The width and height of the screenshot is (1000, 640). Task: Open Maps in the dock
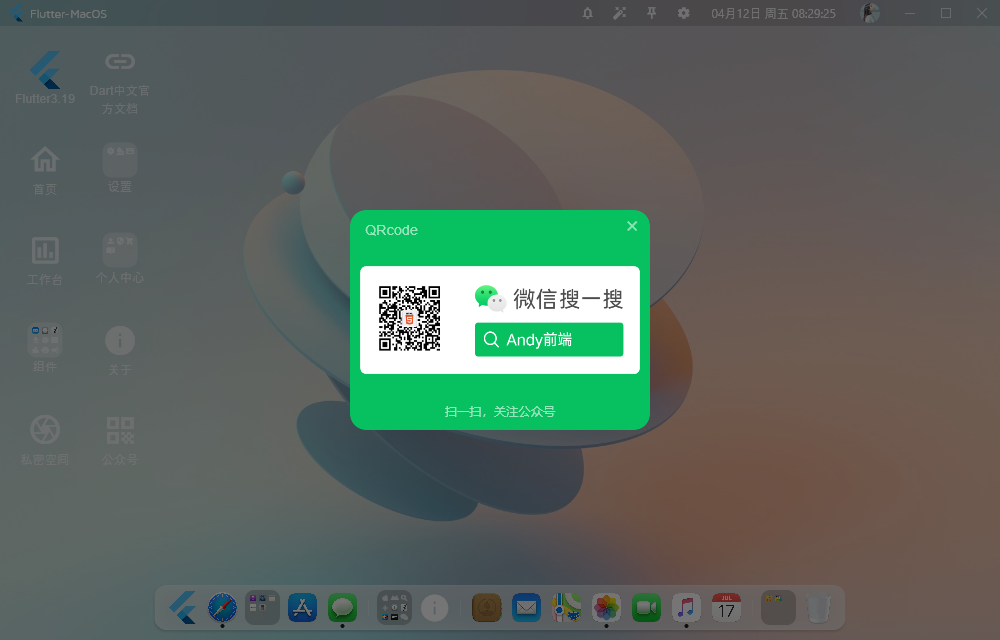pos(566,607)
